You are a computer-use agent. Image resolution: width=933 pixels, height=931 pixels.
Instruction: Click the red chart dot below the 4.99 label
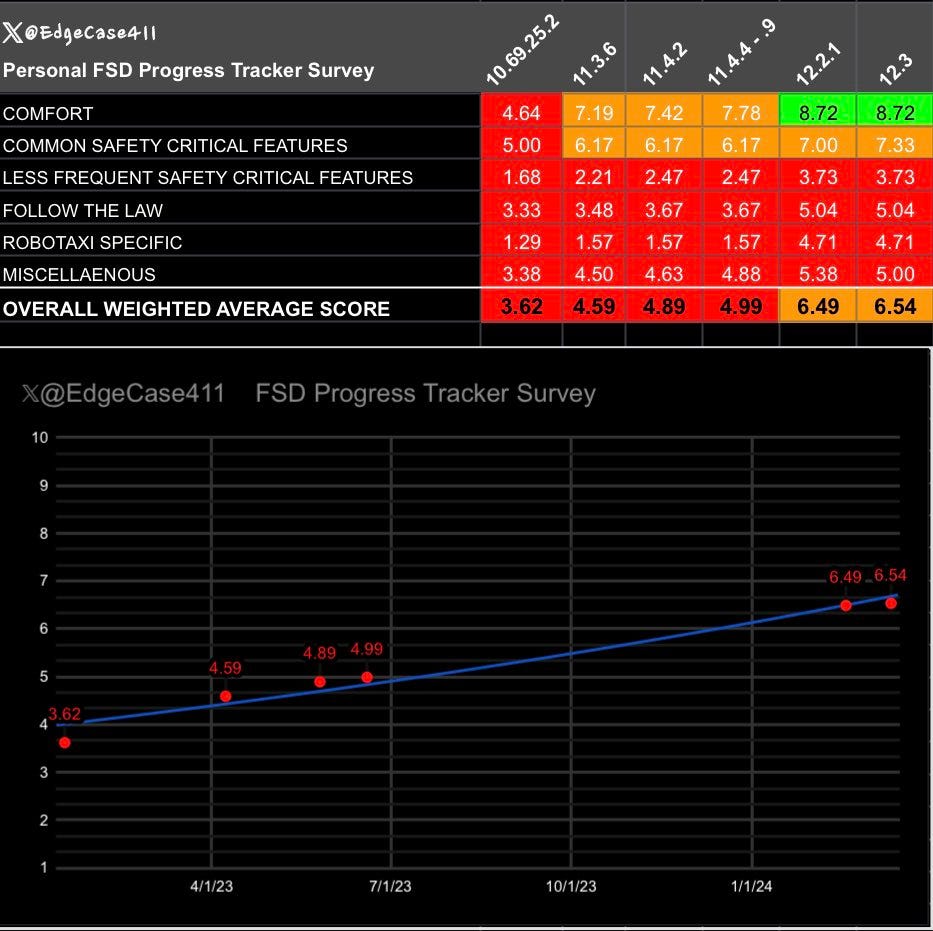pos(367,677)
